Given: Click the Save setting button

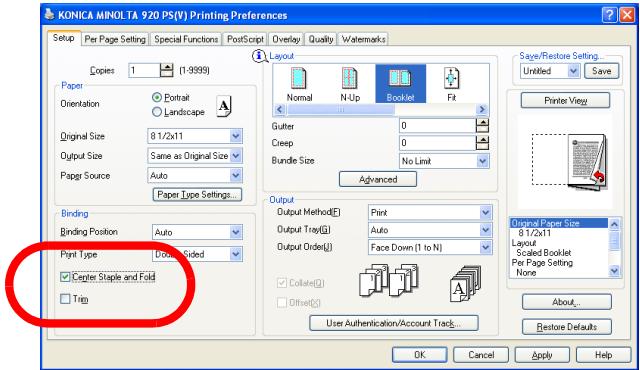Looking at the screenshot, I should coord(602,71).
